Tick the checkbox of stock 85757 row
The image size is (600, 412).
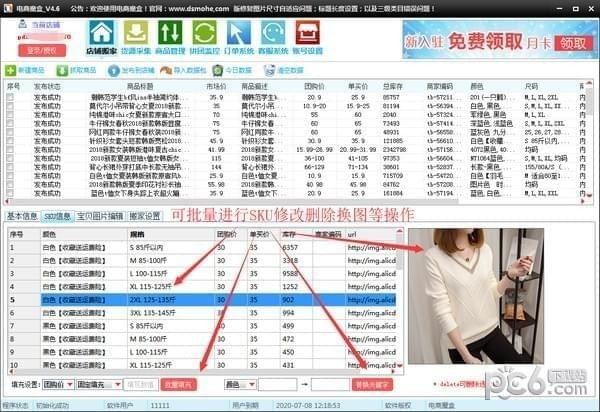coord(10,97)
